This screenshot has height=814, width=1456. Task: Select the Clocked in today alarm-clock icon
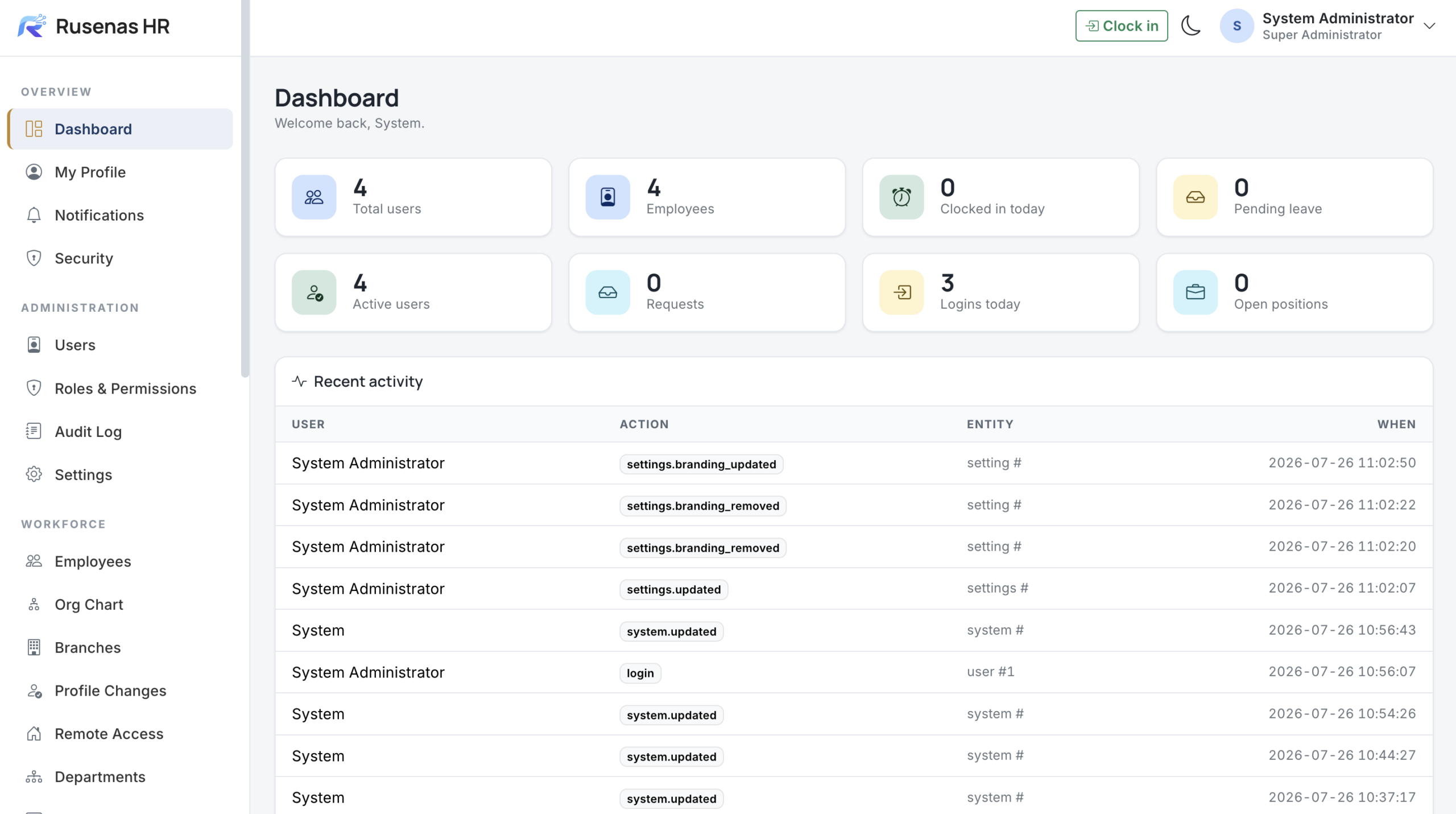(901, 197)
